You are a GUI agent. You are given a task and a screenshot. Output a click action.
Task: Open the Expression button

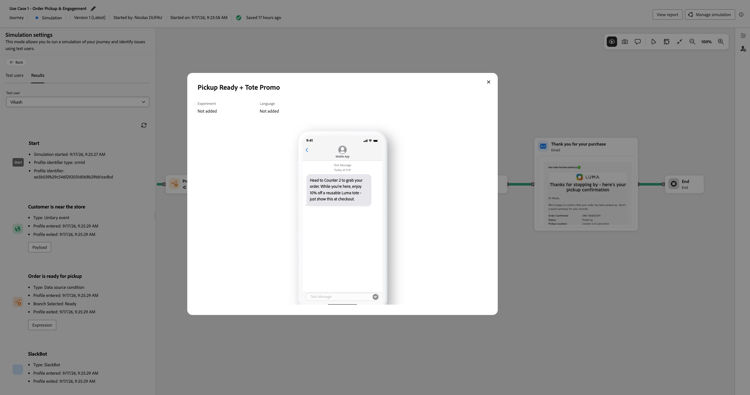(x=42, y=325)
